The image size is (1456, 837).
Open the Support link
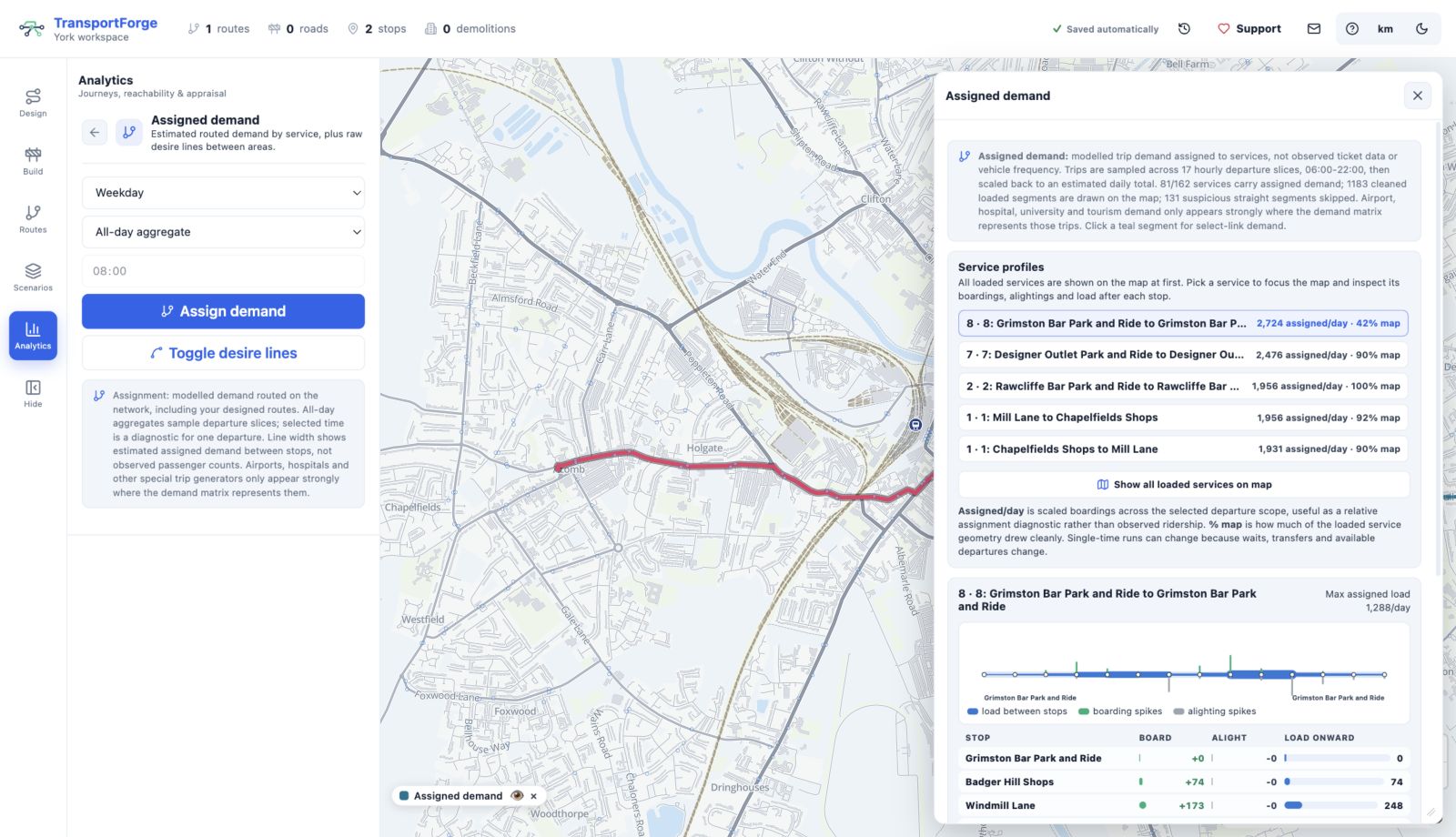click(x=1249, y=29)
